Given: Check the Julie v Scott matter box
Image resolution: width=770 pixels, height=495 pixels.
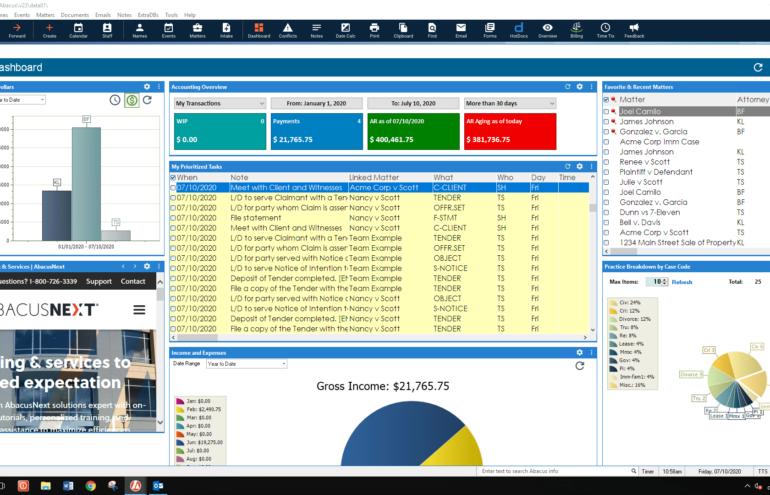Looking at the screenshot, I should [x=606, y=182].
